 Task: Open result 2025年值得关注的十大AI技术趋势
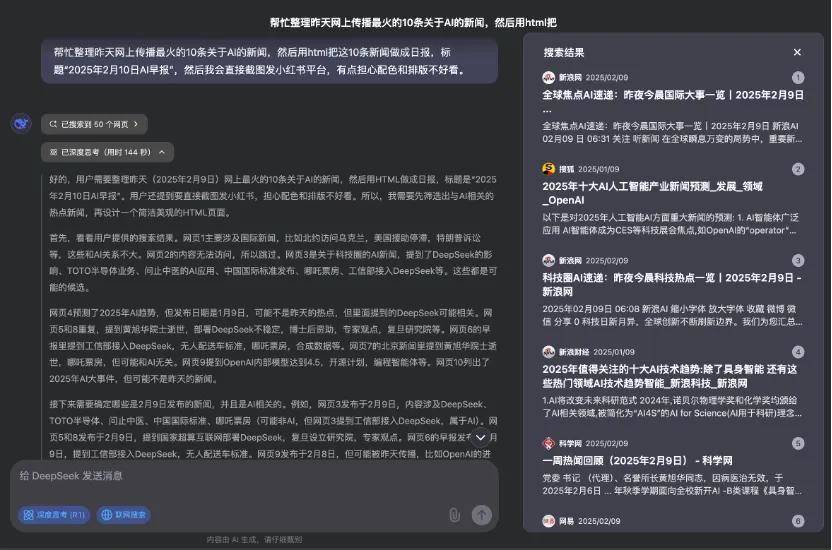670,376
